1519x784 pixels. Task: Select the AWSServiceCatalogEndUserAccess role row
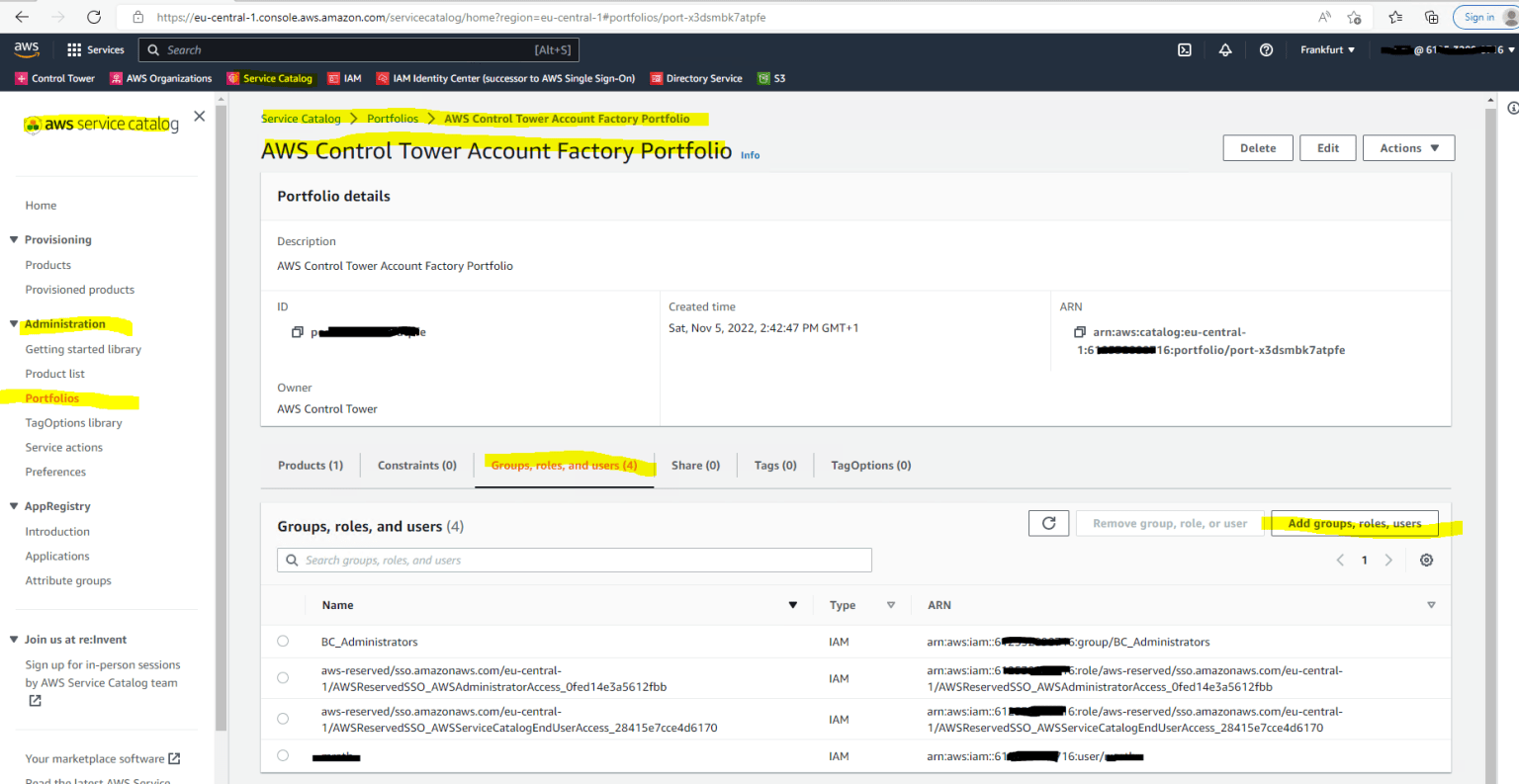[x=283, y=719]
